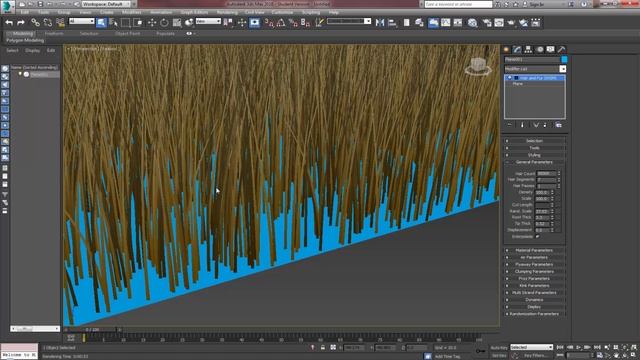Toggle the Angle Snap button

tap(281, 23)
